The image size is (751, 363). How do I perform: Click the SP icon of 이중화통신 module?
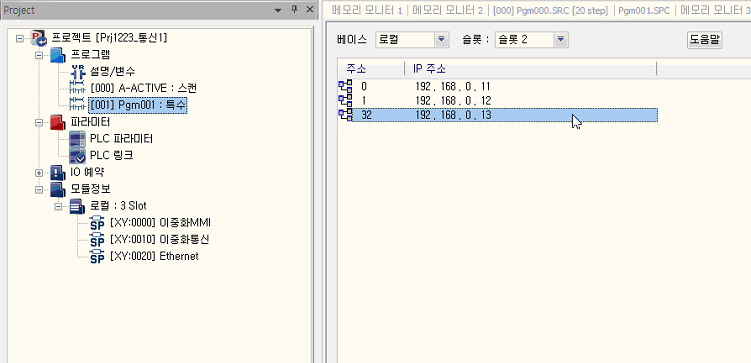pos(97,239)
